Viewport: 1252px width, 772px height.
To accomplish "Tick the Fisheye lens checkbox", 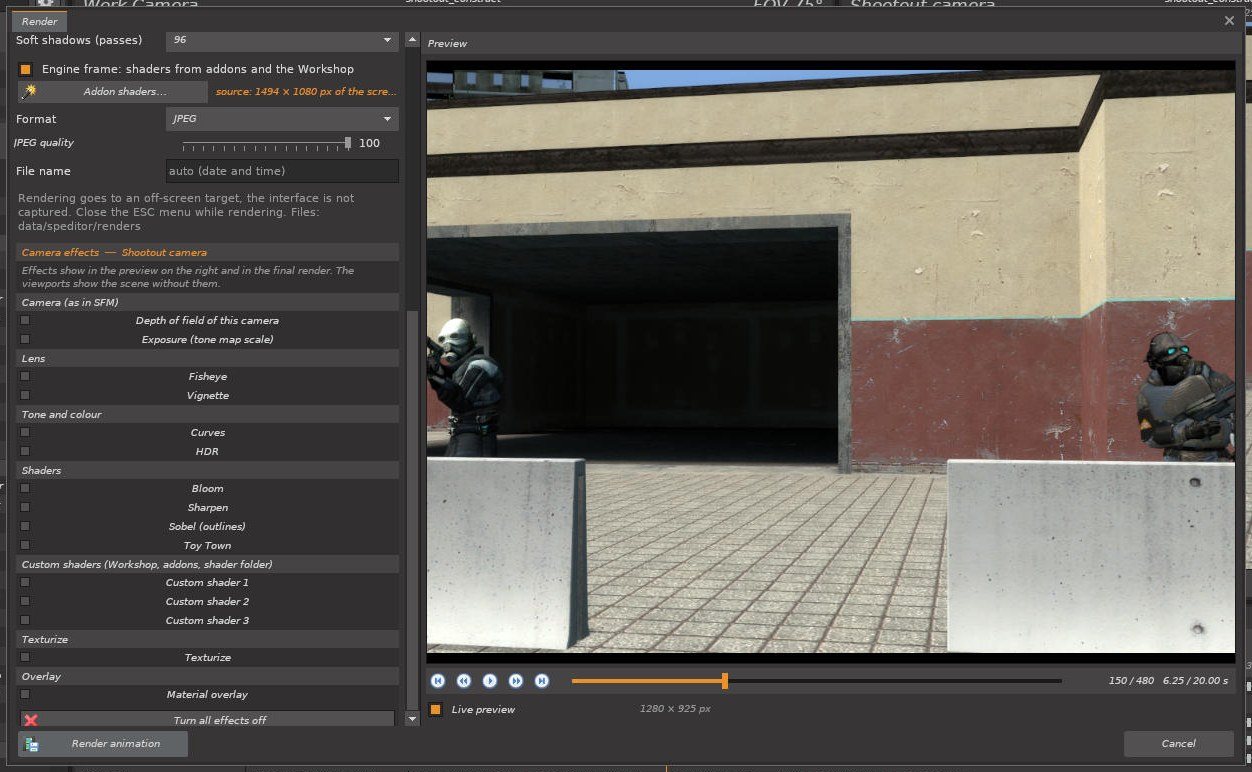I will (25, 376).
